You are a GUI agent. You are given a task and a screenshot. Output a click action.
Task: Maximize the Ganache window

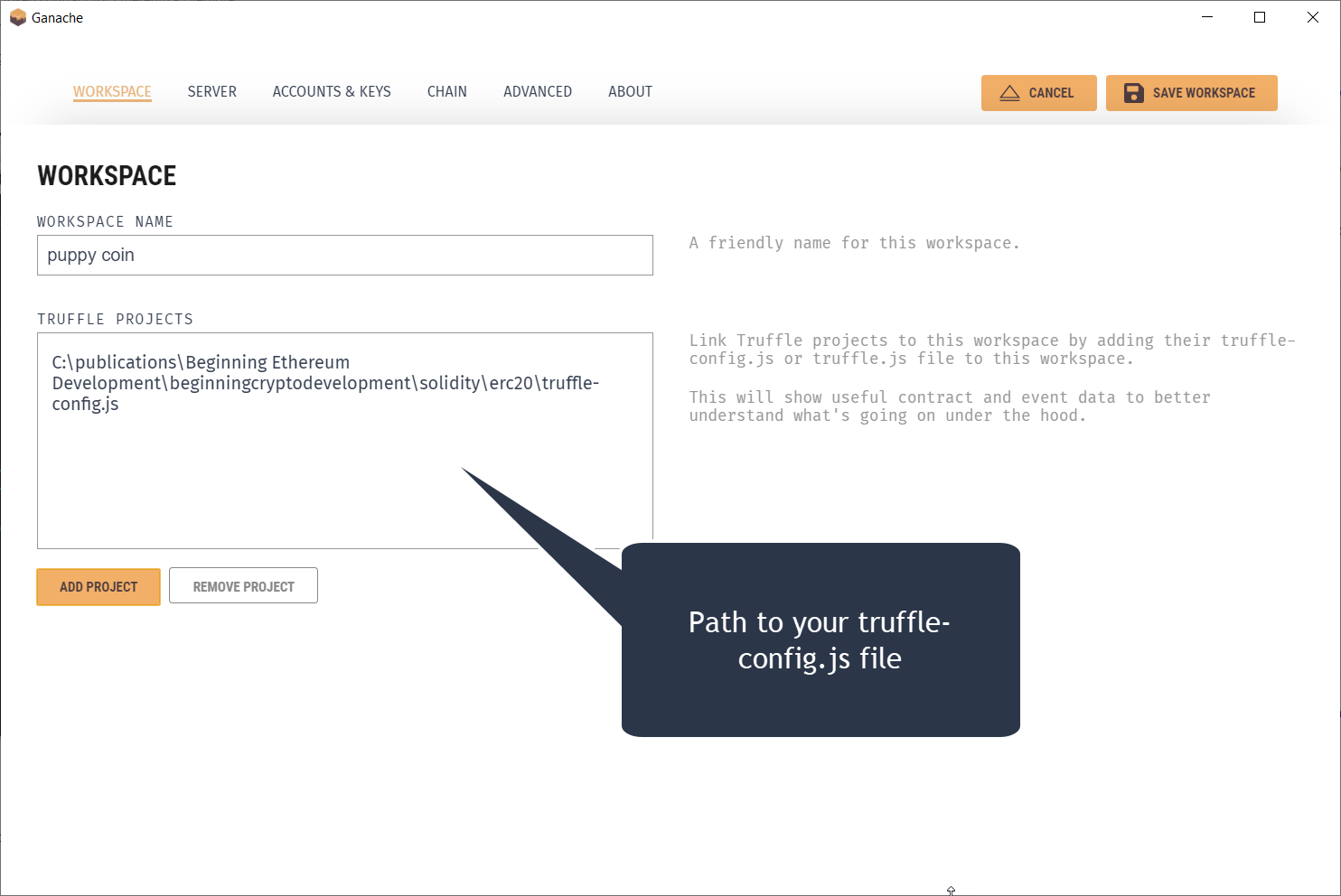pyautogui.click(x=1260, y=18)
